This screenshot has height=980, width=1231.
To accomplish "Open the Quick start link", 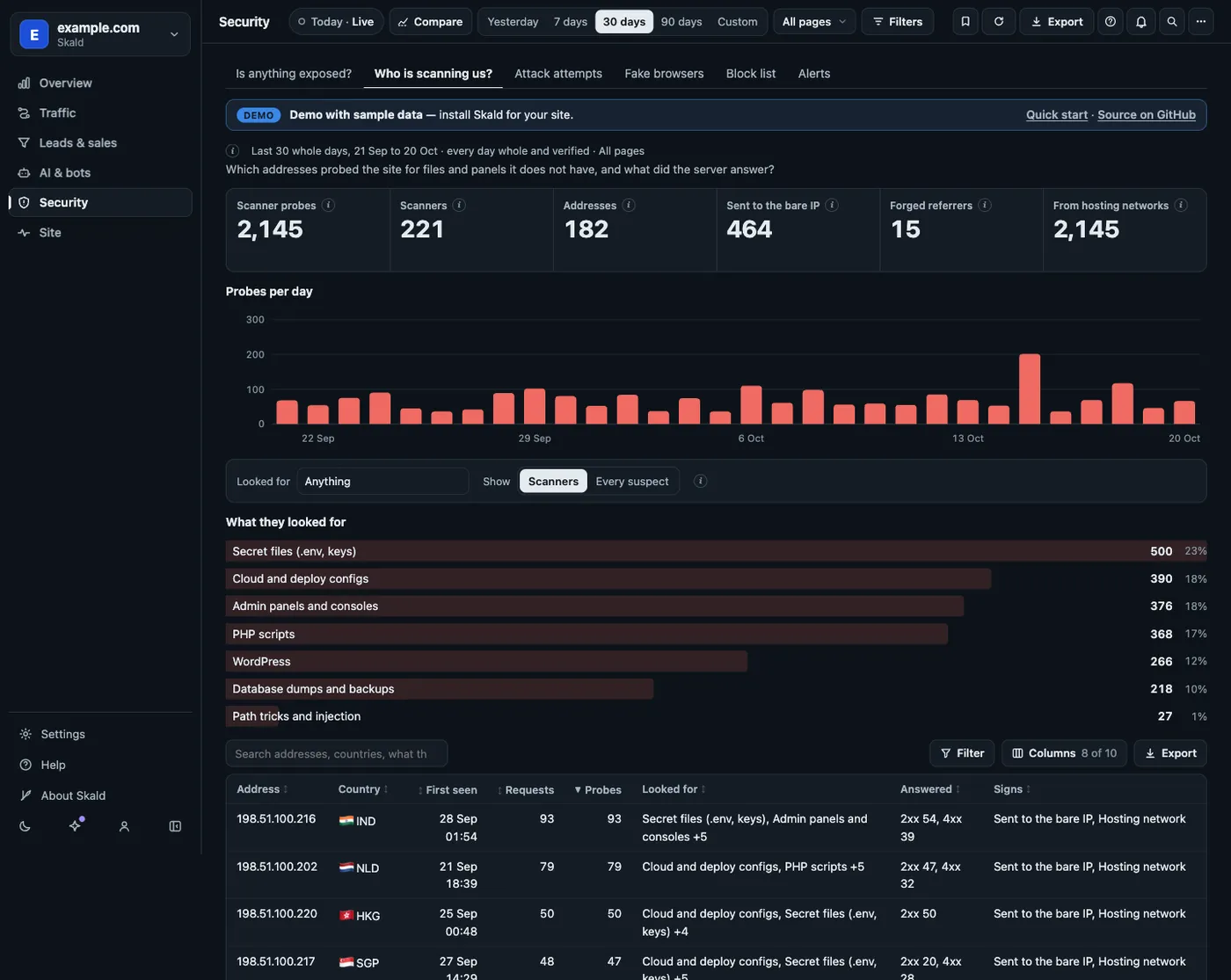I will [x=1057, y=114].
